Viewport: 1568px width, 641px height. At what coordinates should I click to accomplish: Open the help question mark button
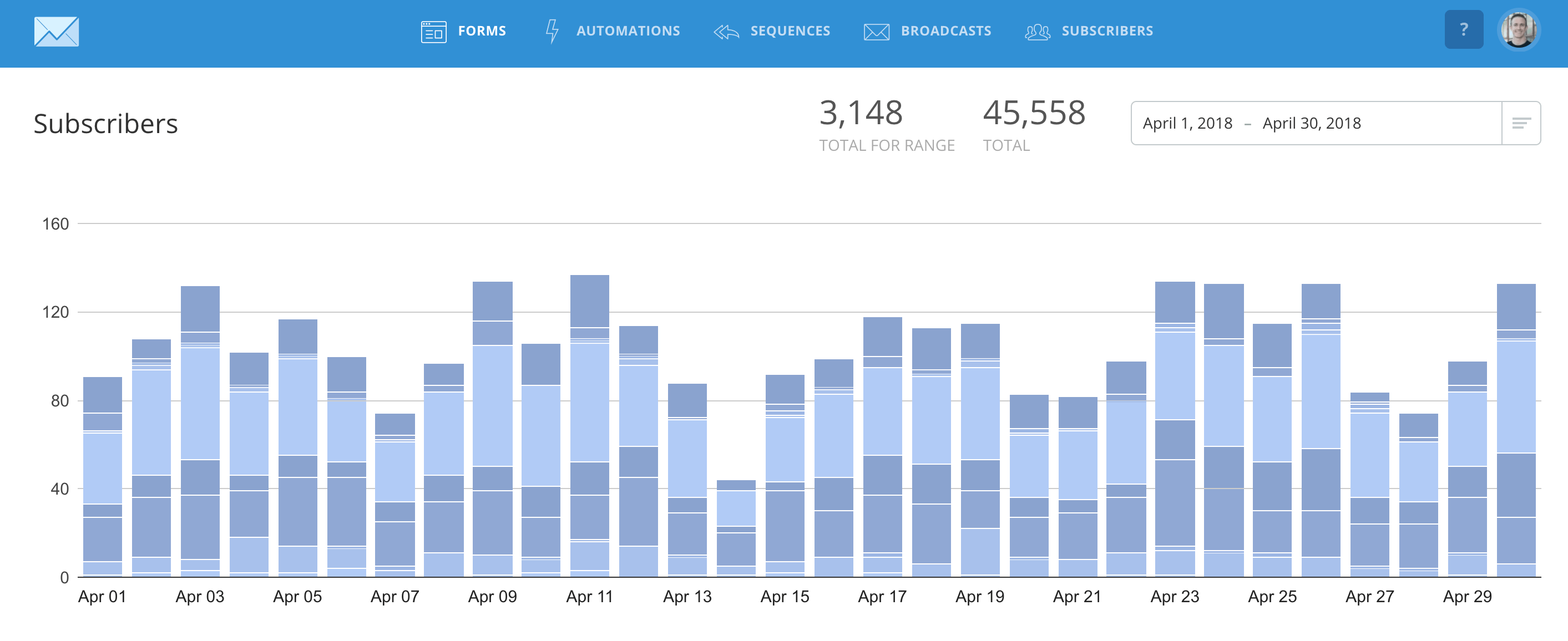pyautogui.click(x=1463, y=29)
